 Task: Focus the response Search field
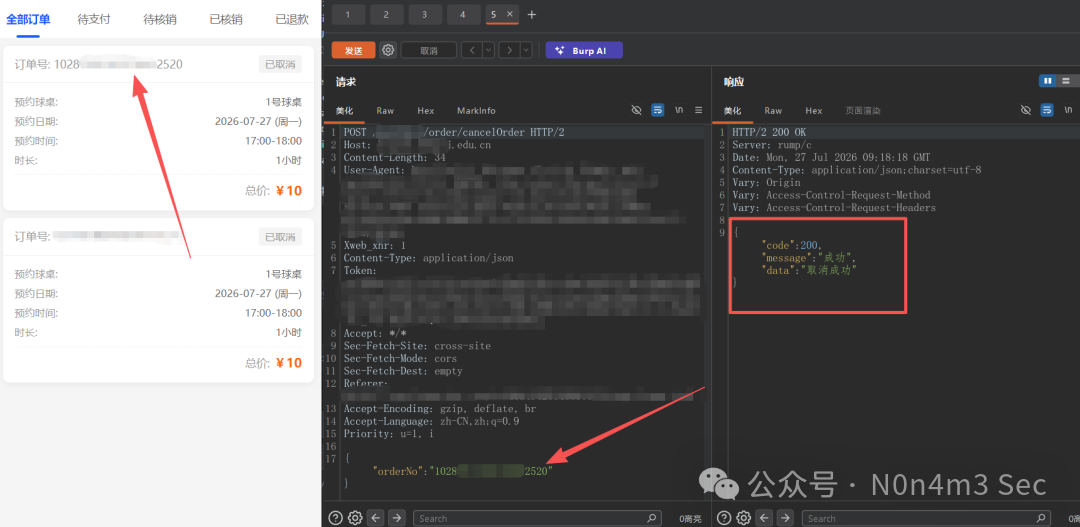click(926, 518)
